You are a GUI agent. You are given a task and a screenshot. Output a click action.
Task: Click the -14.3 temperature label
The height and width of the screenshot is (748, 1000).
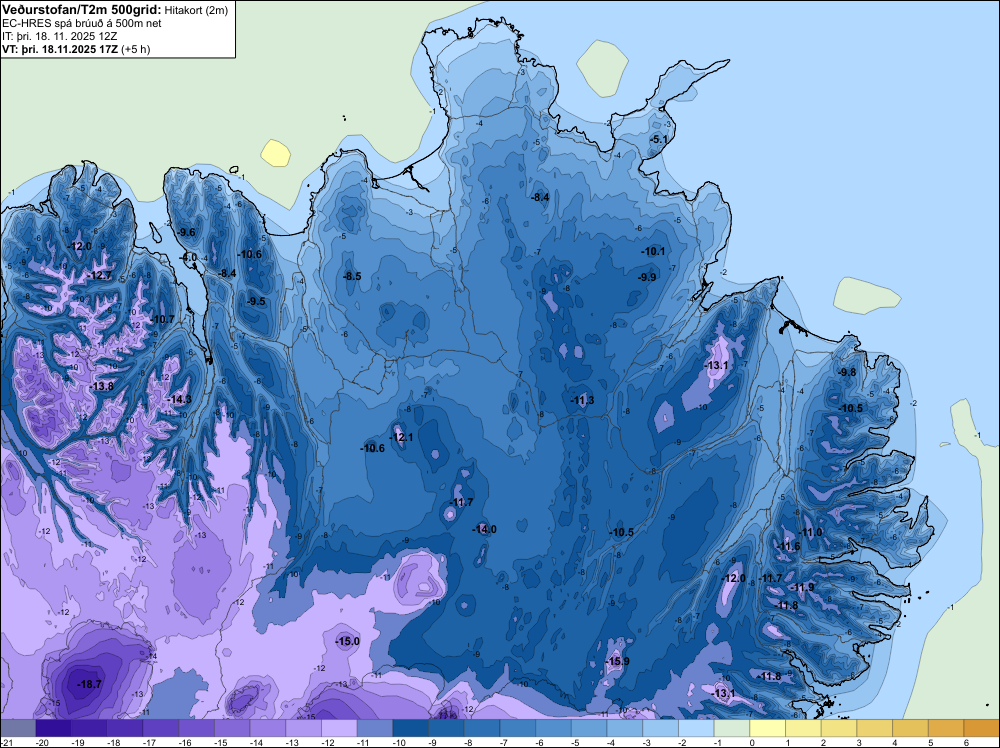point(179,399)
